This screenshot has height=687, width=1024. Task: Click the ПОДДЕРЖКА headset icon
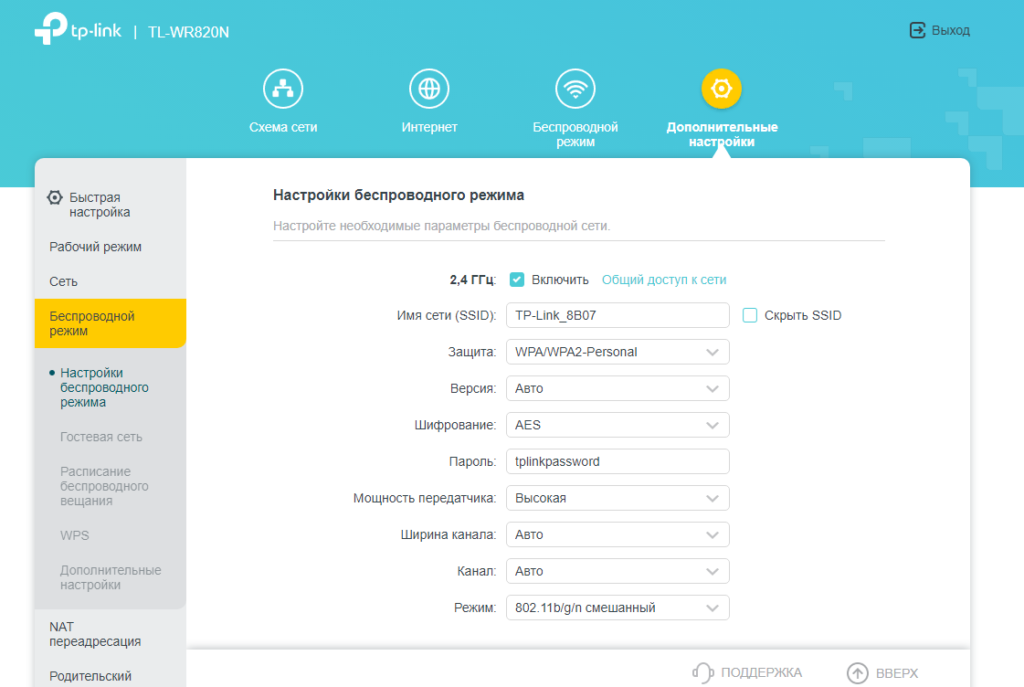point(703,673)
